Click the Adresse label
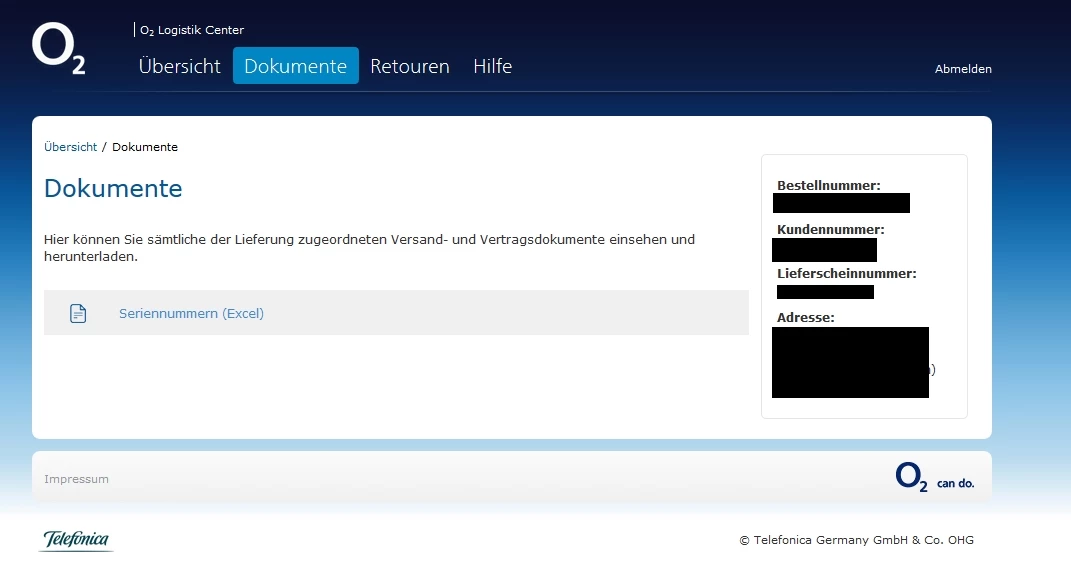Viewport: 1071px width, 588px height. [x=805, y=318]
